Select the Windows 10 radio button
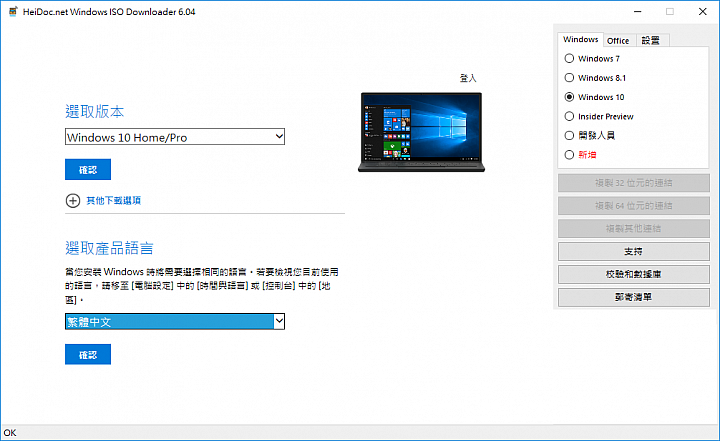720x441 pixels. point(569,97)
